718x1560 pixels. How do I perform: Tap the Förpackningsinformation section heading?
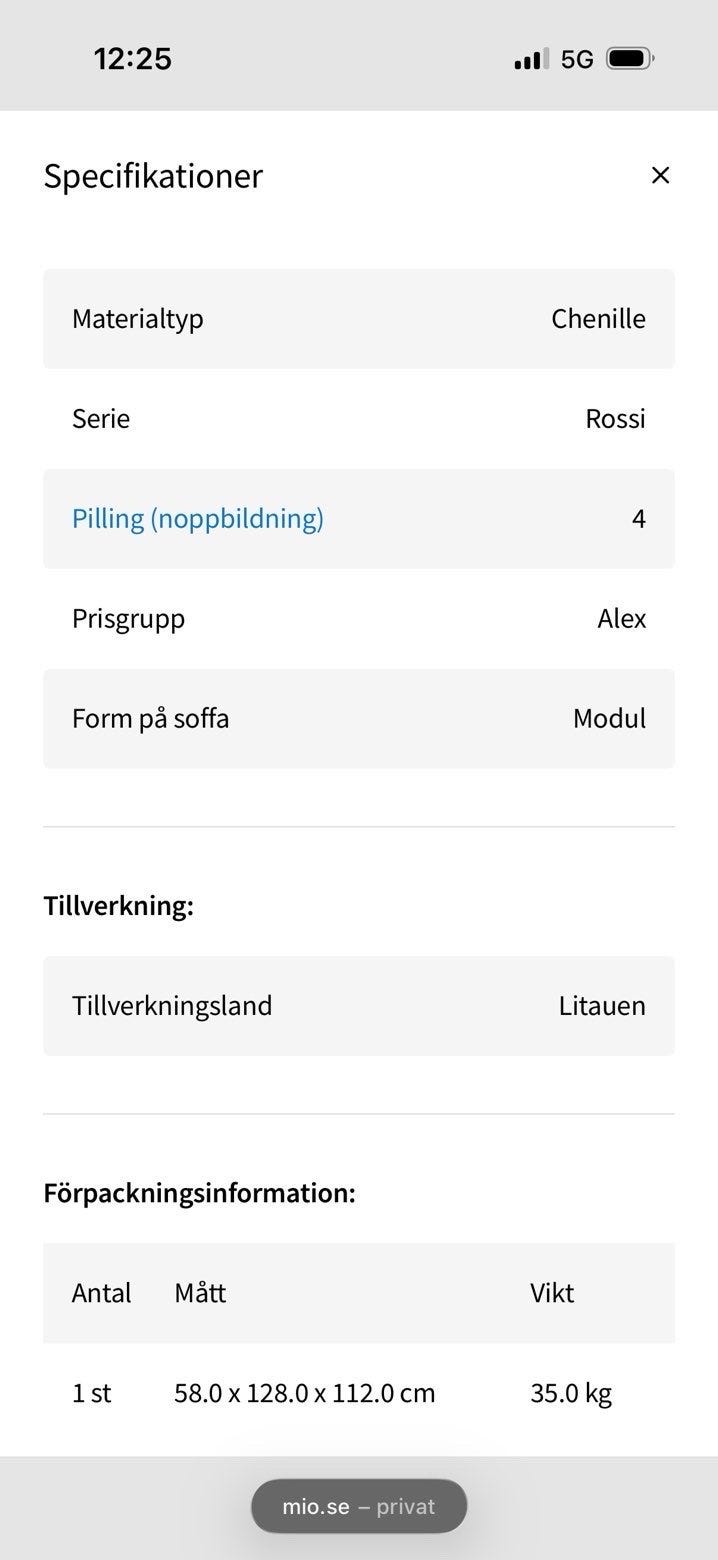(200, 1193)
